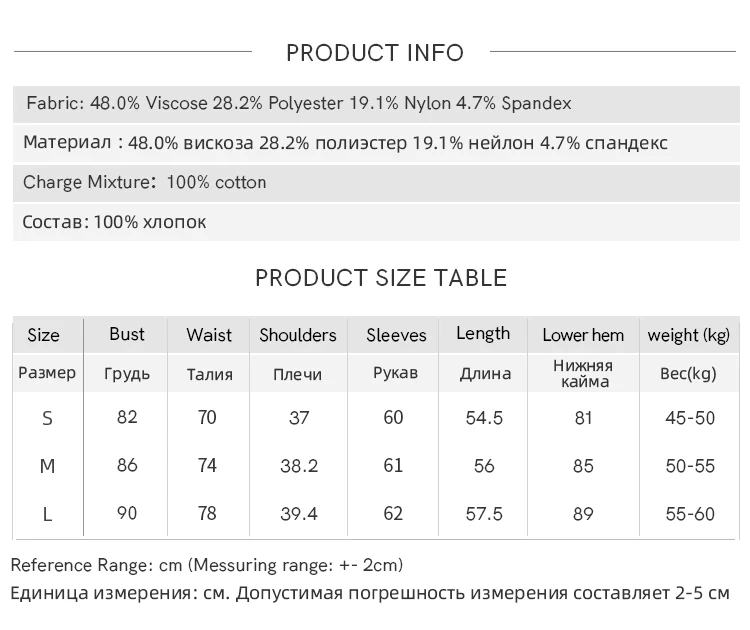Screen dimensions: 750x630
Task: Click the Состав 100% хлопок row
Action: click(x=115, y=222)
